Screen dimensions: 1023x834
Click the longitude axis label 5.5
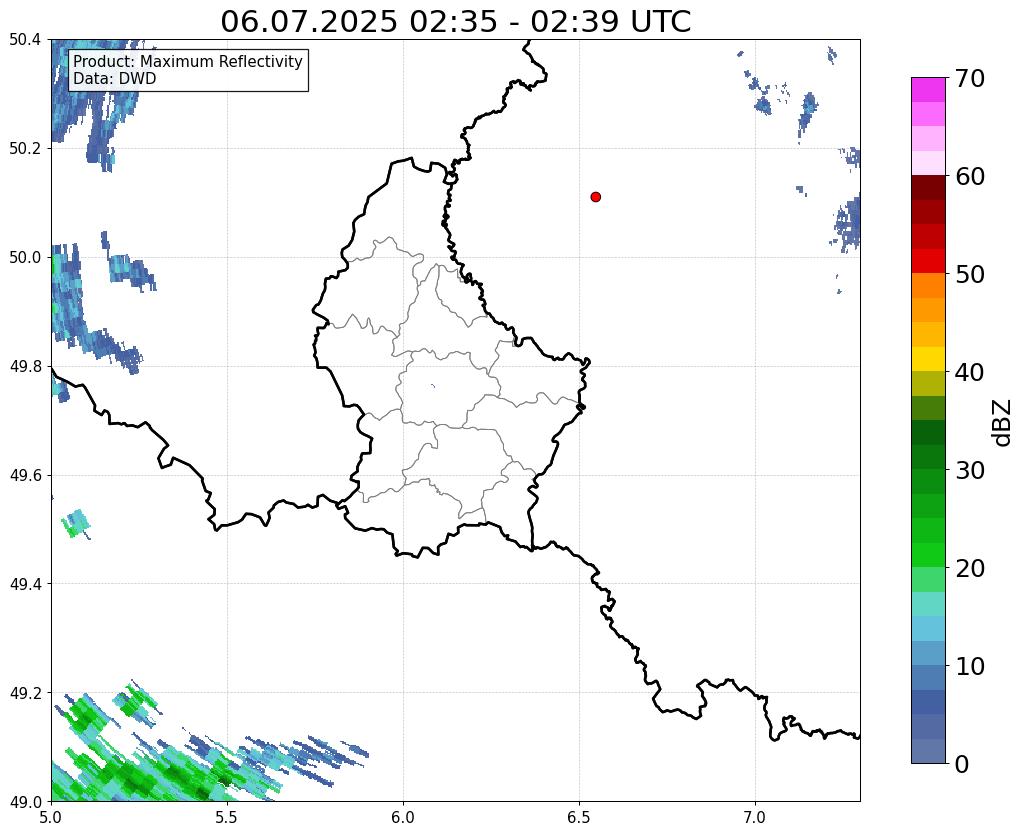[x=227, y=817]
